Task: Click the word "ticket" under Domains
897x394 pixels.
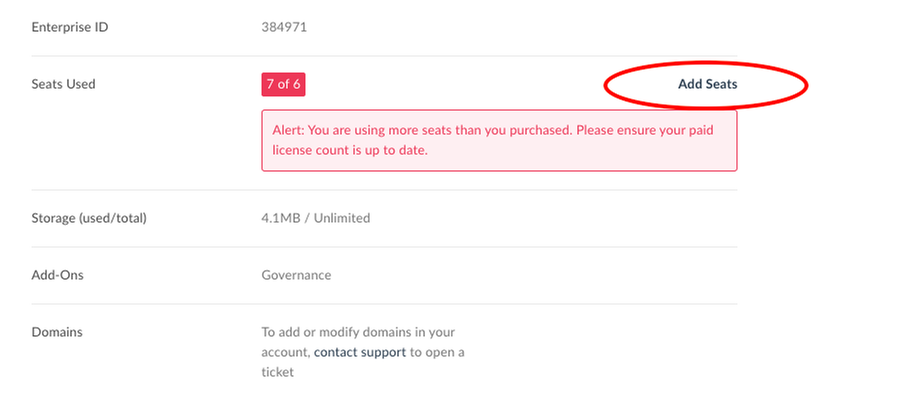Action: click(x=277, y=372)
